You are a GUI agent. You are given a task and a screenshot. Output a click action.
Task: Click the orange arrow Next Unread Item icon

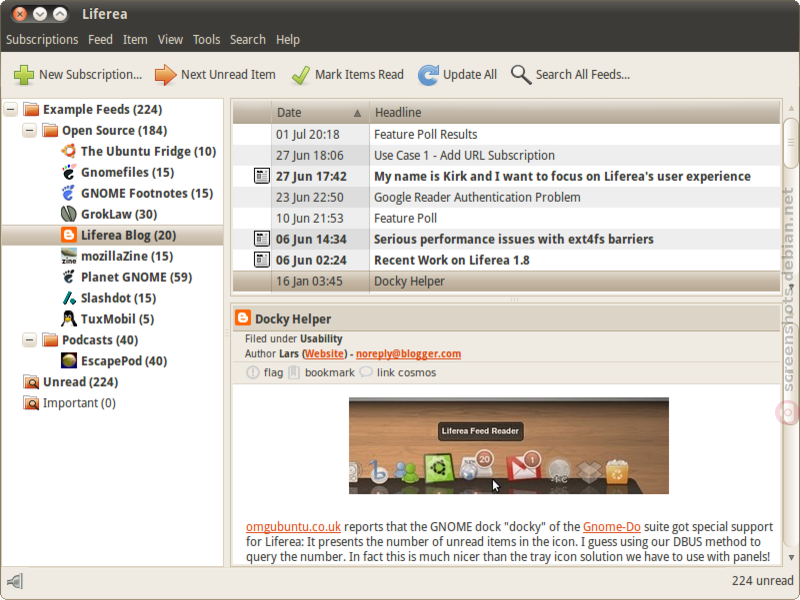click(165, 74)
